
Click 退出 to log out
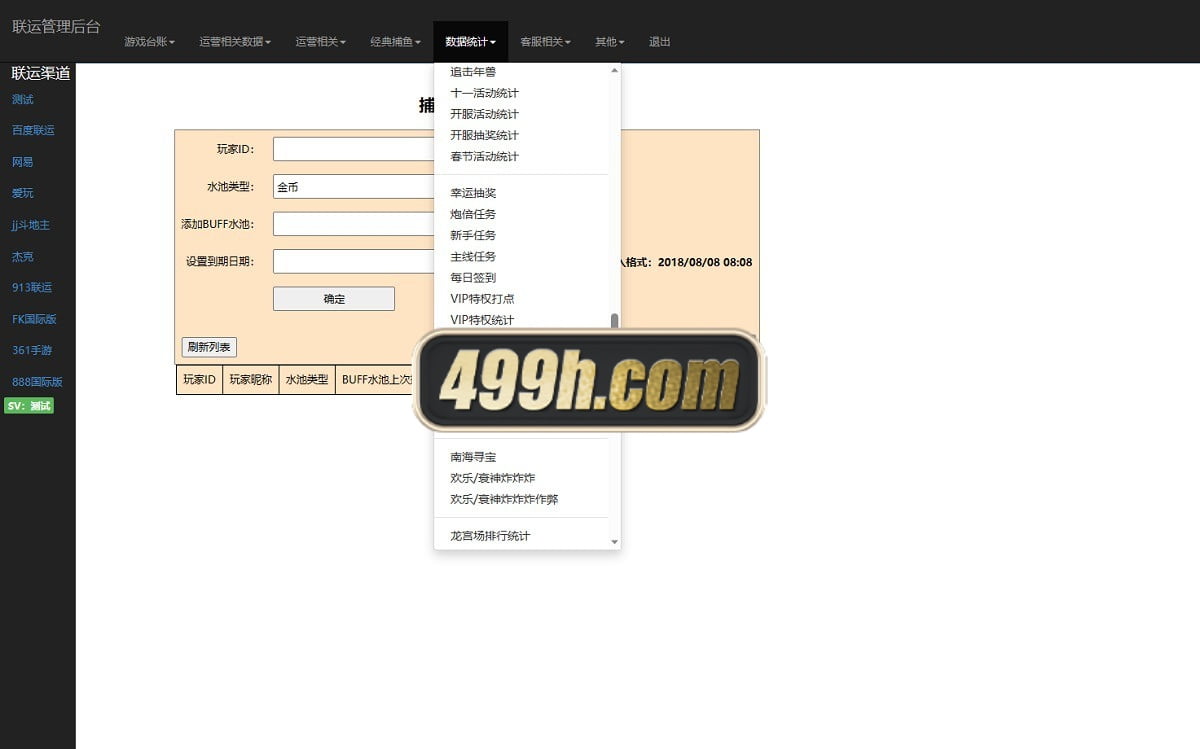[x=660, y=42]
